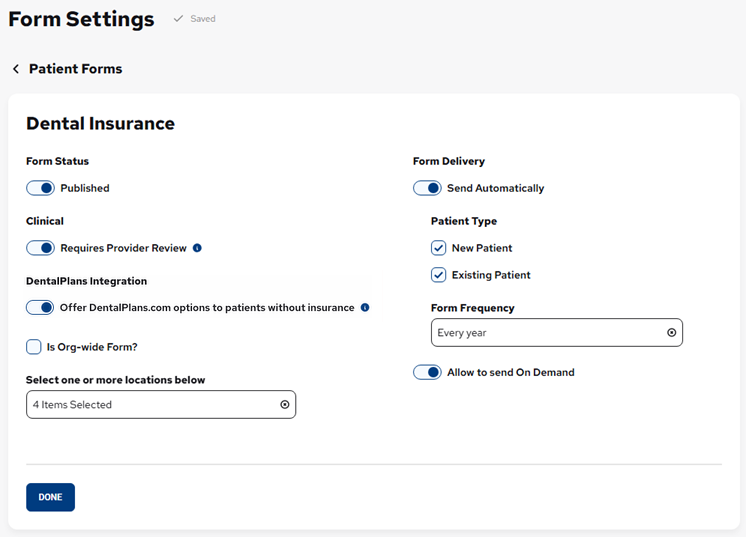The image size is (746, 537).
Task: Click the Dental Insurance heading
Action: click(x=100, y=124)
